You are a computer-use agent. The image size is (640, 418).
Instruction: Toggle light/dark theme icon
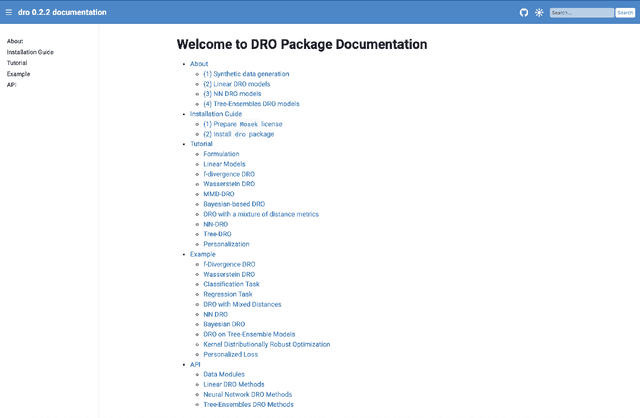click(x=539, y=12)
